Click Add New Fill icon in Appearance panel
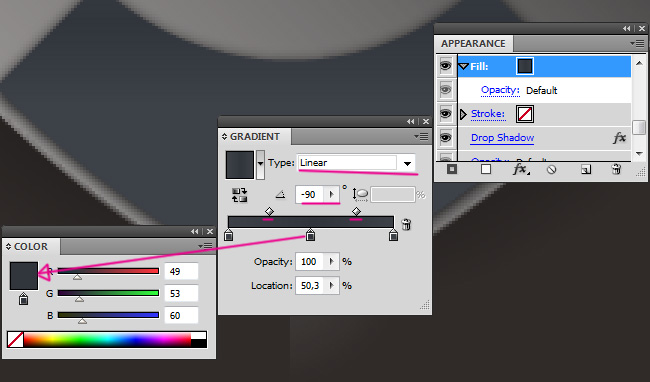 [x=486, y=169]
